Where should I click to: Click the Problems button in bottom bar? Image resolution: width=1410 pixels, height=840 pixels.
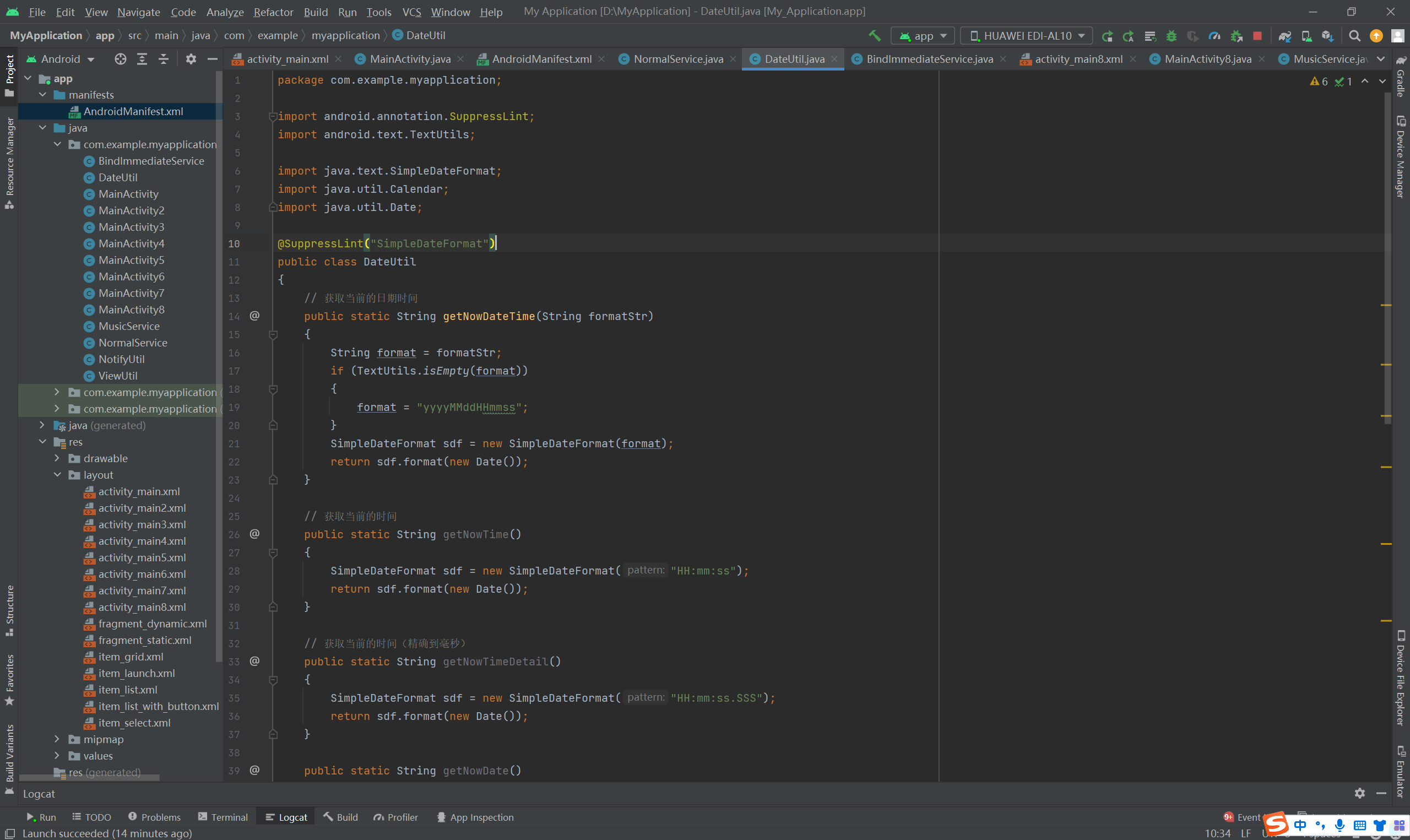[154, 817]
